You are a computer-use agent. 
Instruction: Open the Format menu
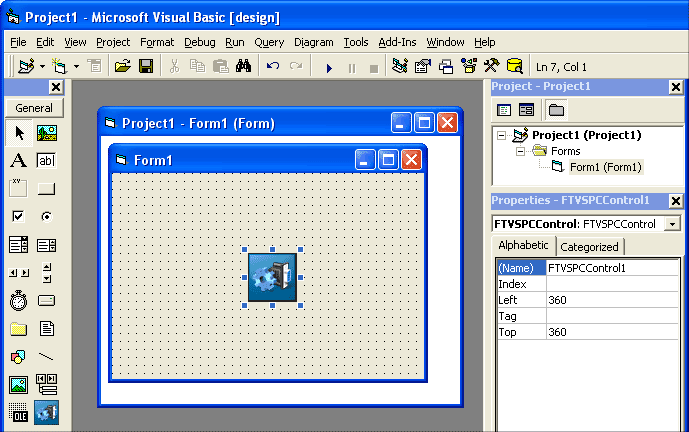pyautogui.click(x=157, y=42)
